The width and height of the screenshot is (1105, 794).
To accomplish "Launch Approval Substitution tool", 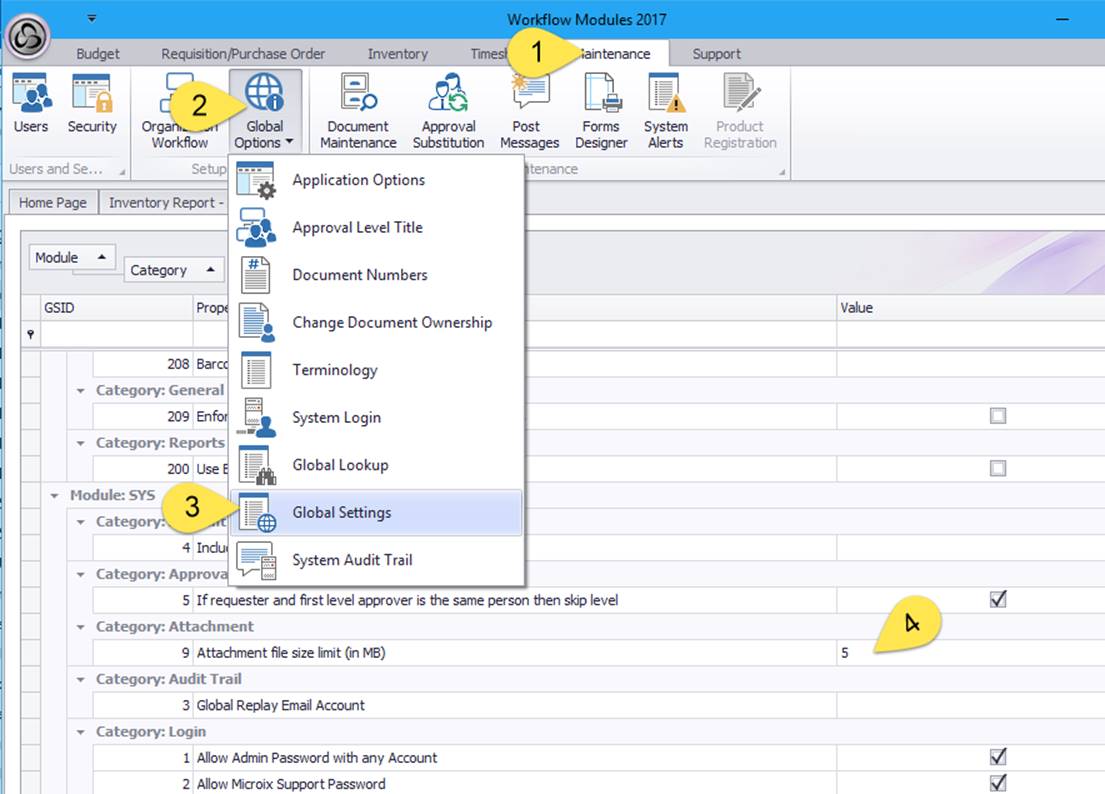I will point(448,111).
